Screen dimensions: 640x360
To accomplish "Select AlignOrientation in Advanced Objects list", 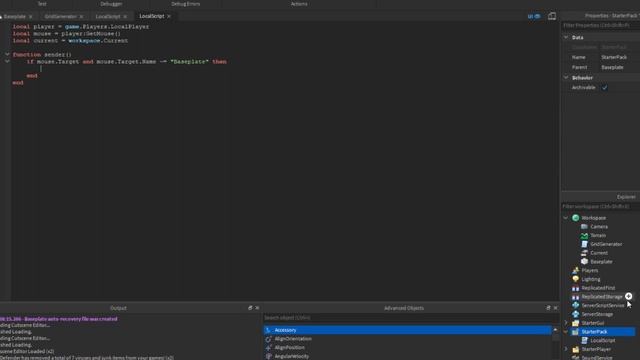I will [407, 339].
